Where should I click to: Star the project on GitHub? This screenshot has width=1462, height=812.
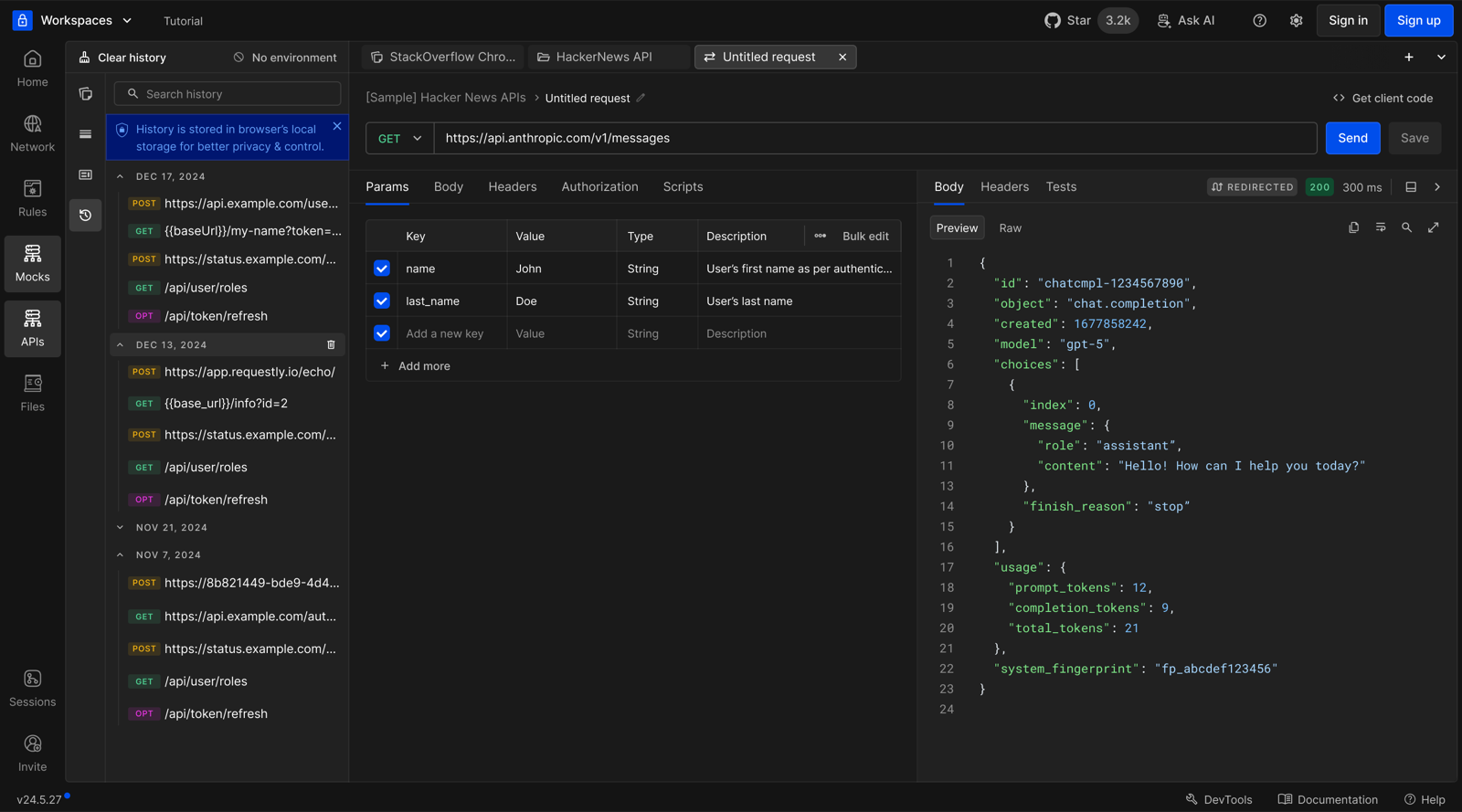1090,20
